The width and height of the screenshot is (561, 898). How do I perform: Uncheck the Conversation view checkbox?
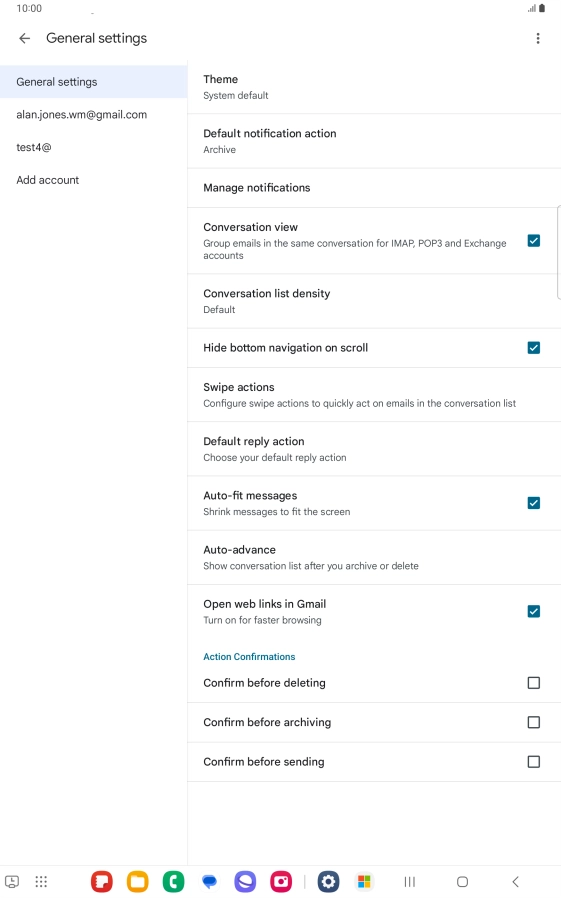pos(534,241)
